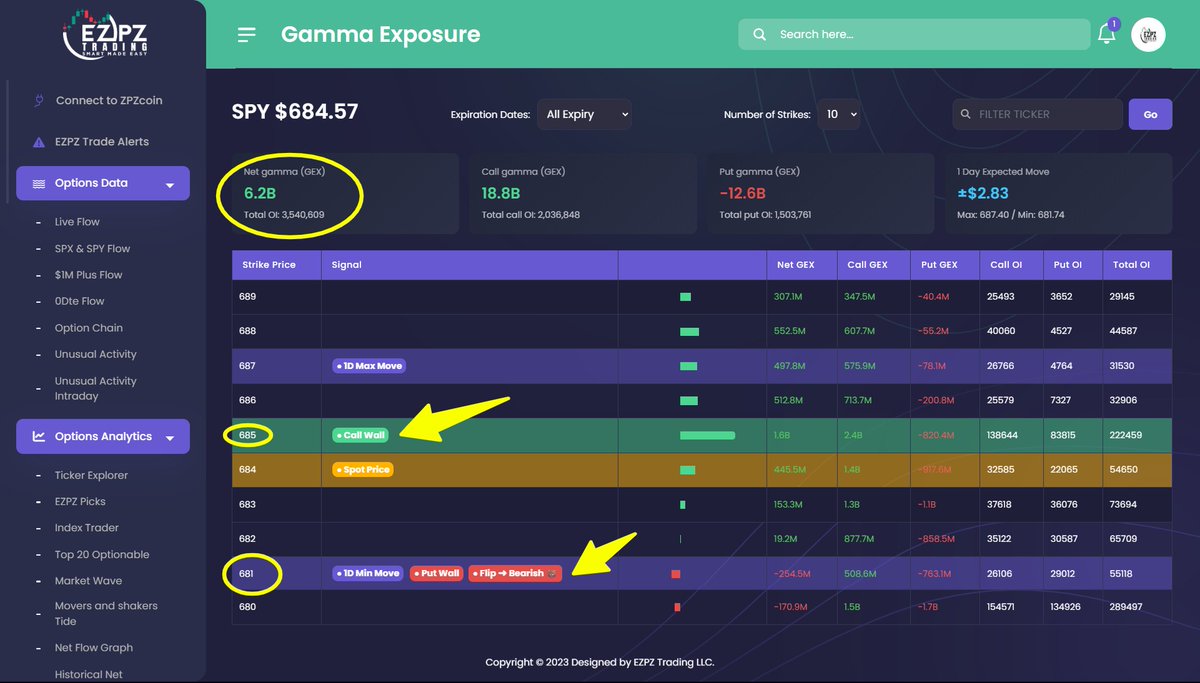1200x683 pixels.
Task: Select 0Dte Flow
Action: [79, 301]
